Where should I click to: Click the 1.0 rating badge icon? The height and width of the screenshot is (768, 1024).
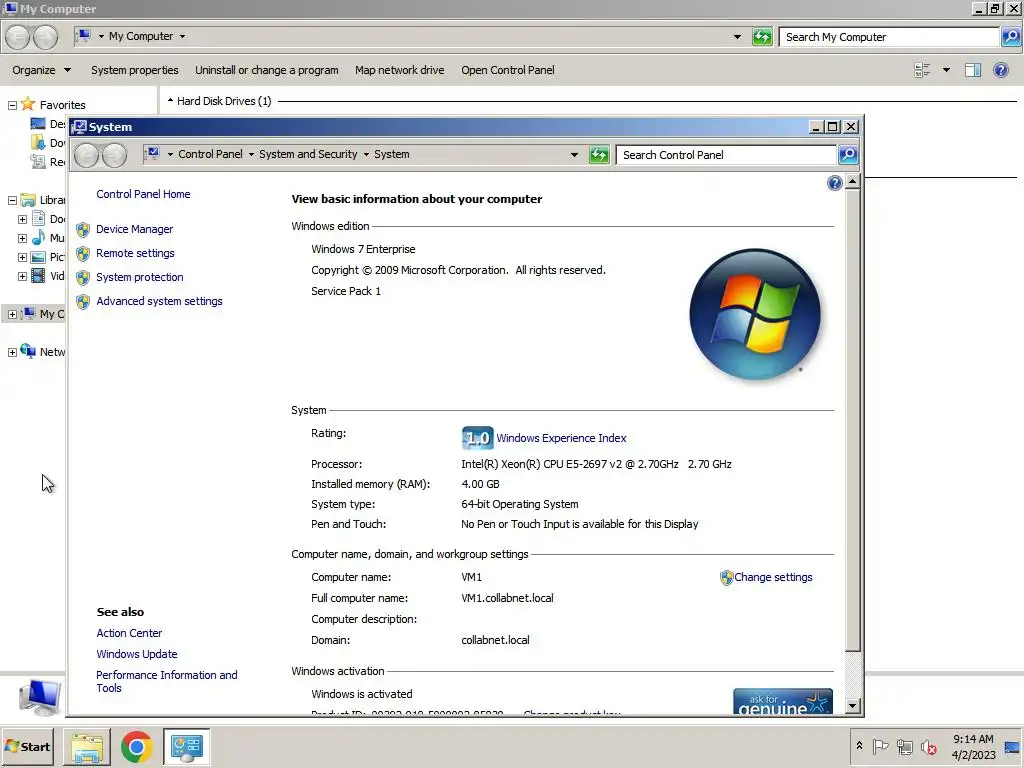click(x=477, y=438)
